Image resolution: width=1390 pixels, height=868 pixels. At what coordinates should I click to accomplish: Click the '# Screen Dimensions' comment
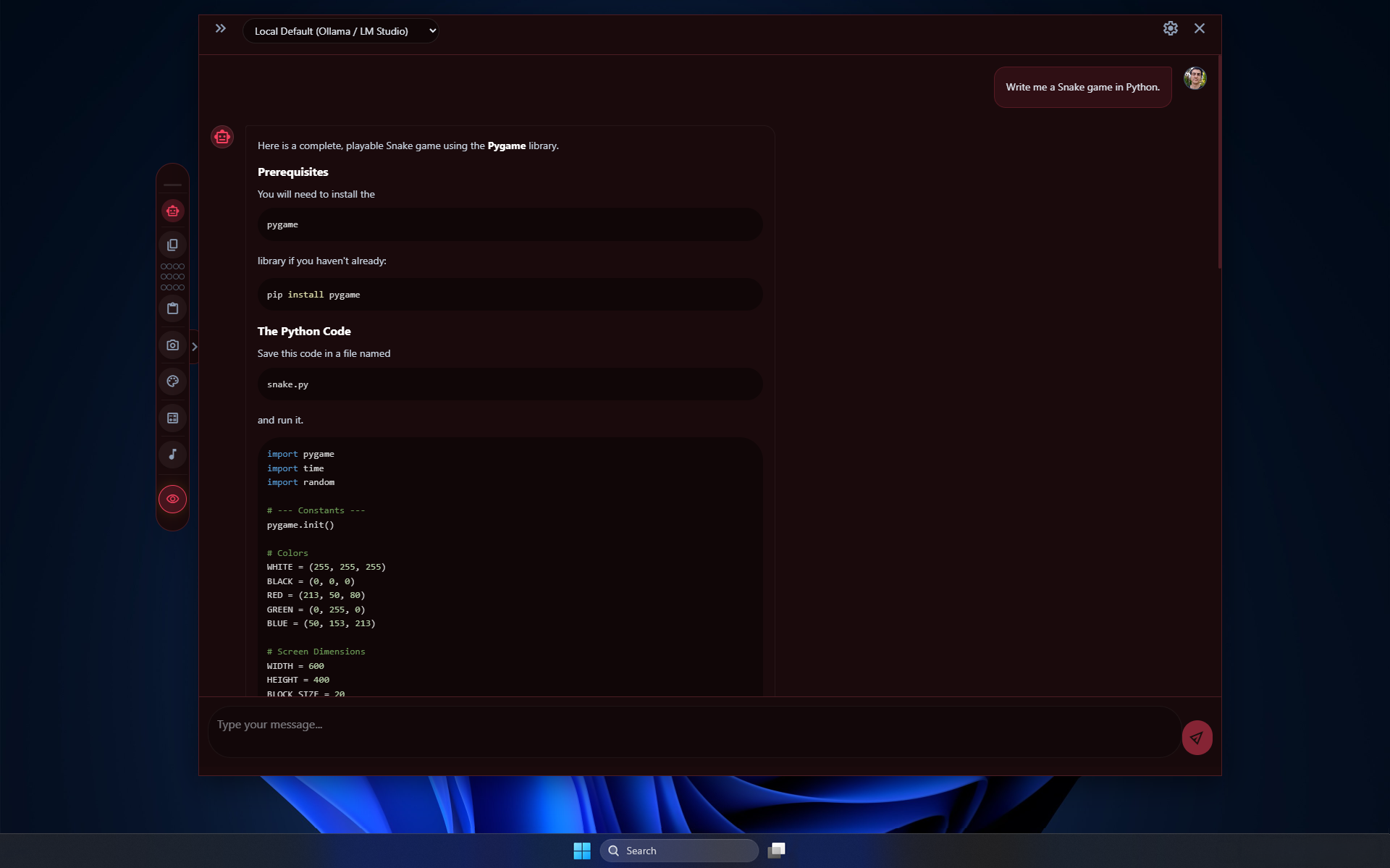(316, 652)
